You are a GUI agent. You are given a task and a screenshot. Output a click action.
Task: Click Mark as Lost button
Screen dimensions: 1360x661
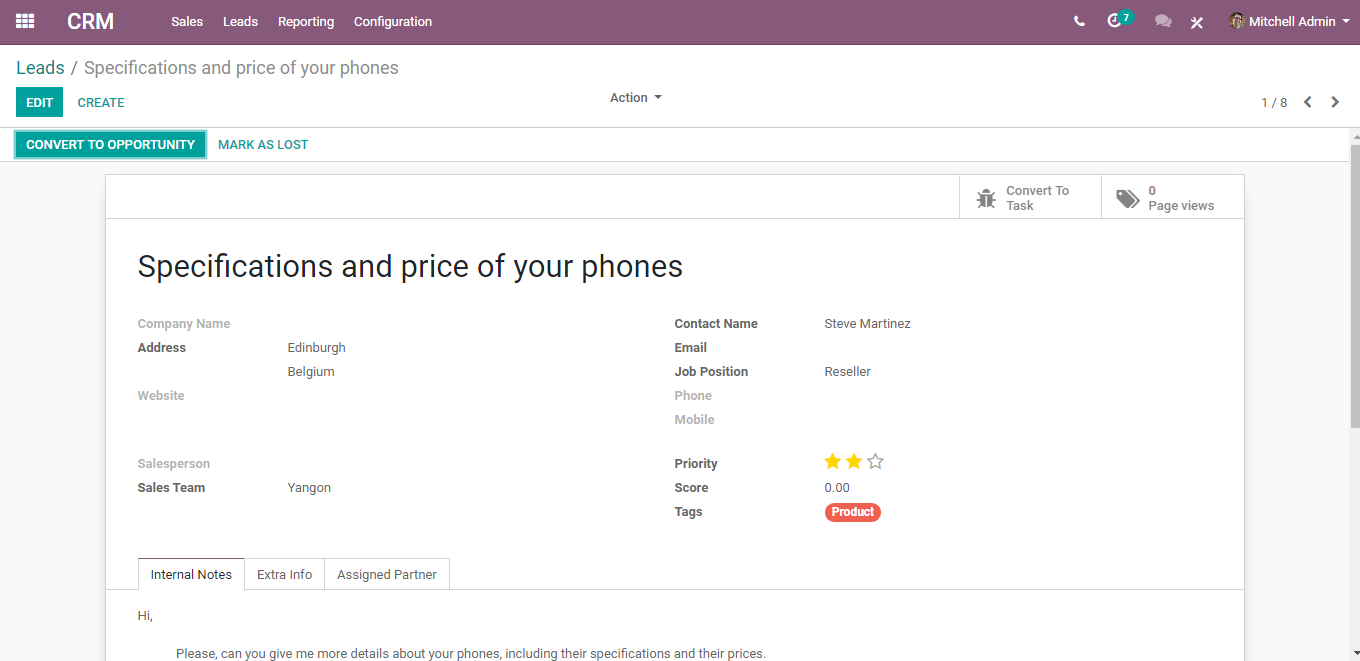point(263,145)
